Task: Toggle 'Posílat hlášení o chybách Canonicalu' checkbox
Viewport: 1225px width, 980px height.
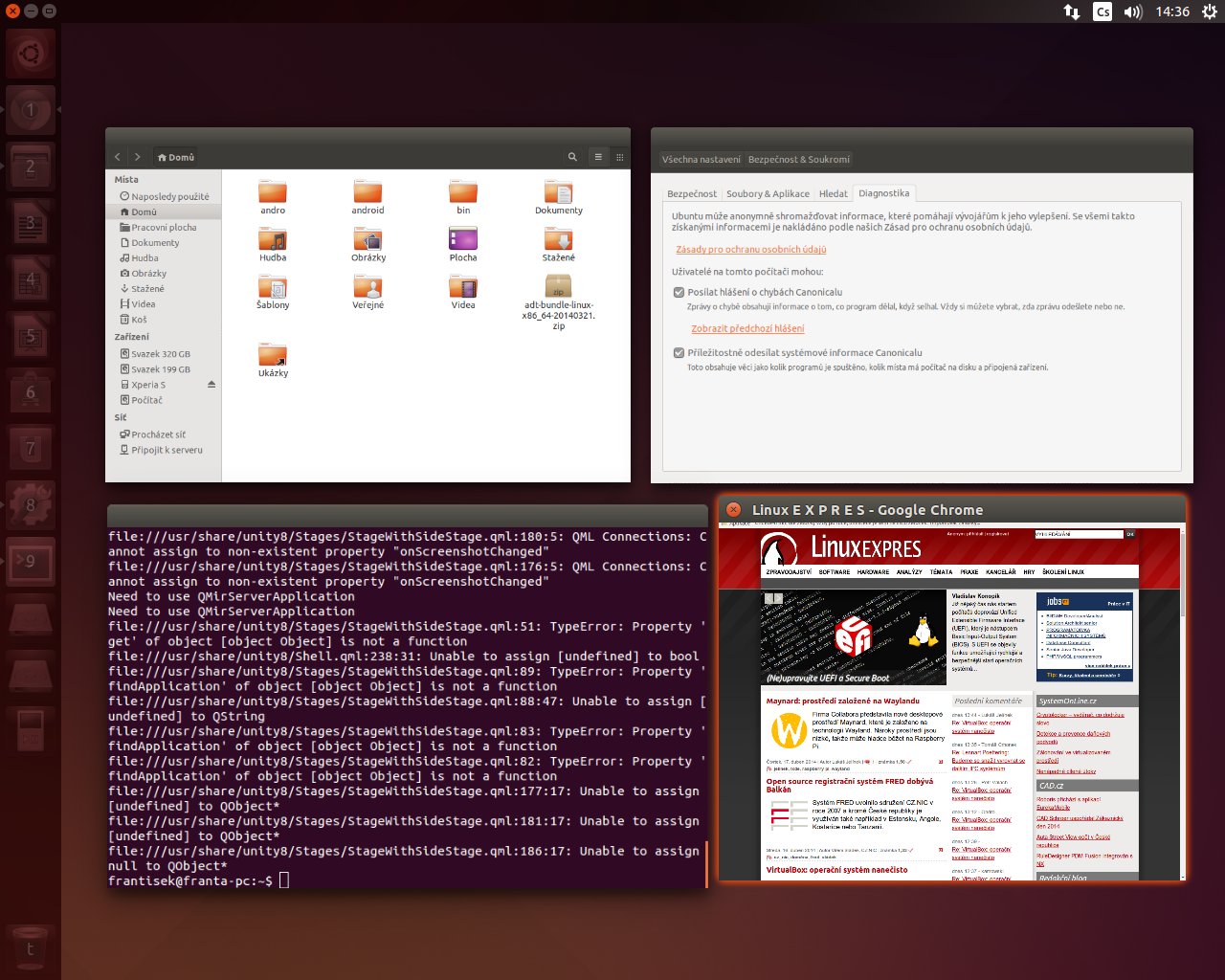Action: [679, 293]
